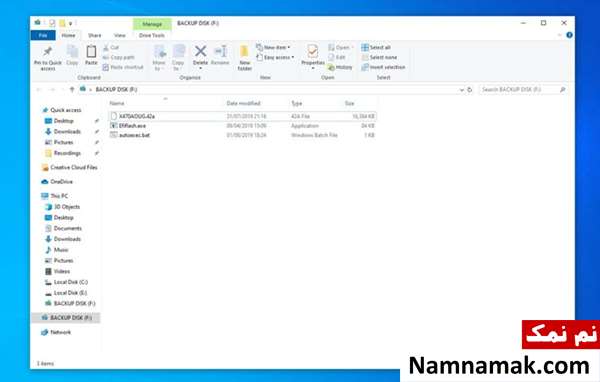
Task: Select the X470AOGG.42a file
Action: 243,116
